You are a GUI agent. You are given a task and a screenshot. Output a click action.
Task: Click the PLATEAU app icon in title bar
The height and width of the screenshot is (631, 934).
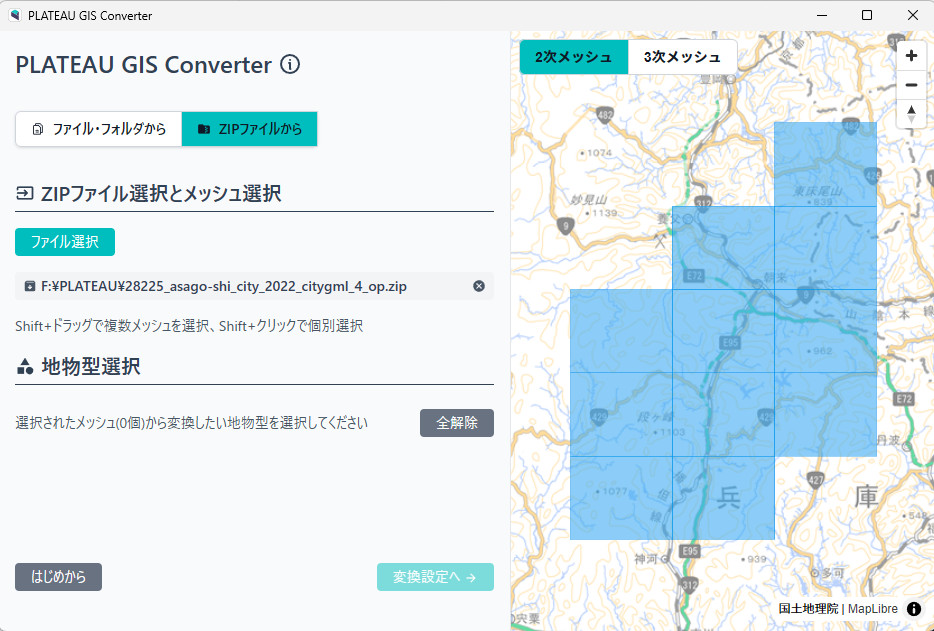[x=14, y=15]
